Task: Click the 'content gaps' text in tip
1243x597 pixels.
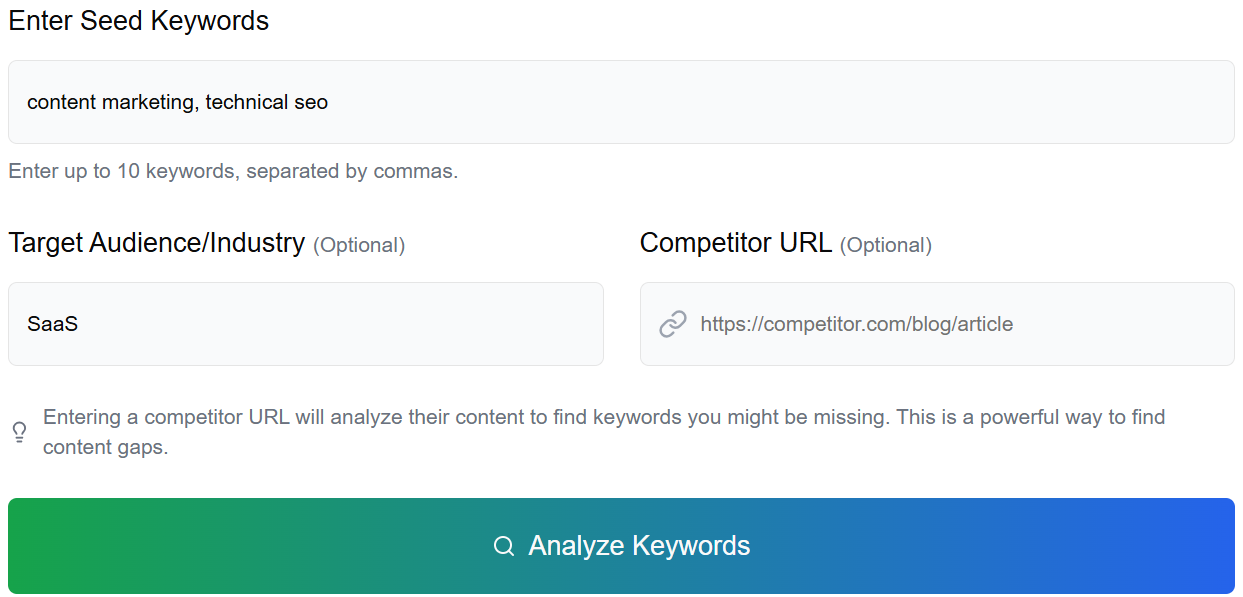Action: pos(105,447)
